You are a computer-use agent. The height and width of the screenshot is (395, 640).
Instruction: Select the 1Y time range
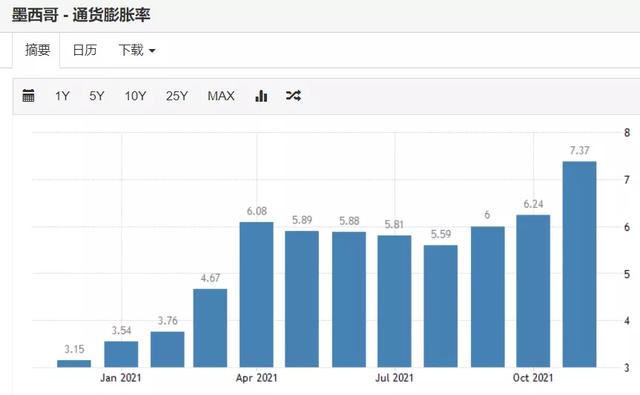click(x=62, y=96)
